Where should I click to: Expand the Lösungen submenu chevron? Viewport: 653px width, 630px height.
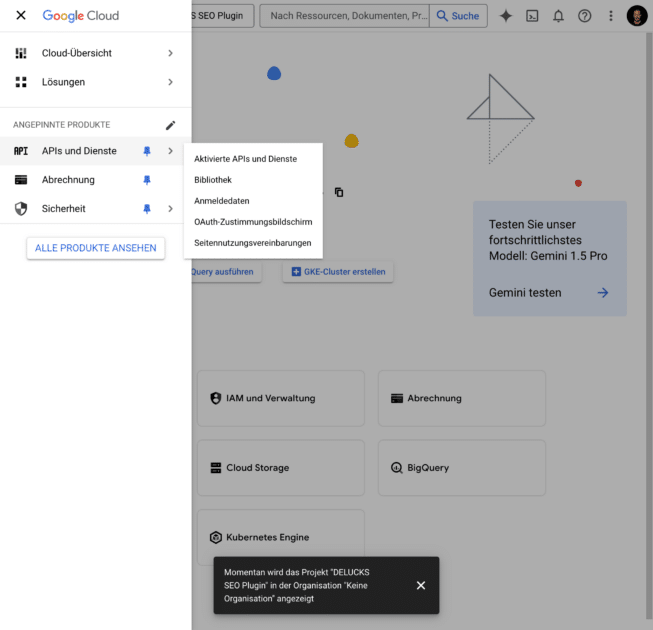(170, 82)
